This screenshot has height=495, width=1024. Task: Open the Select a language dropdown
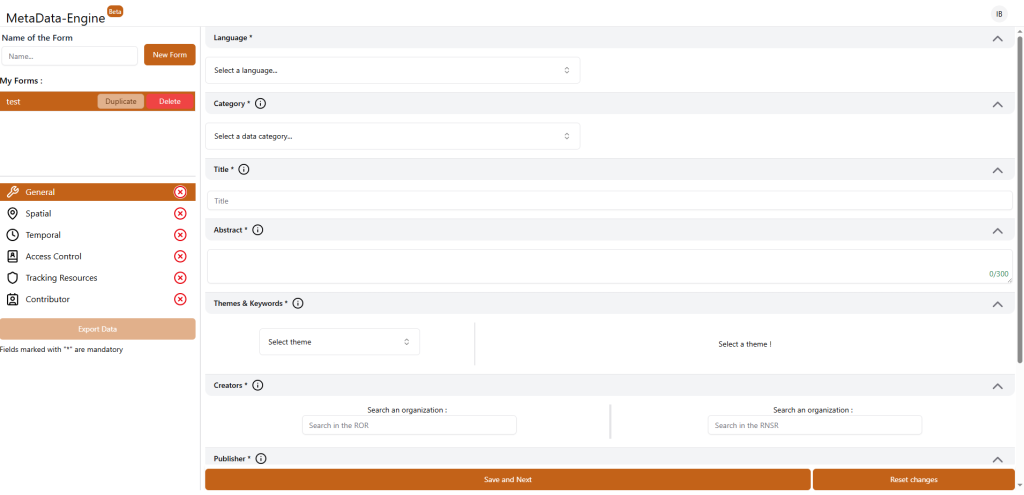(392, 70)
